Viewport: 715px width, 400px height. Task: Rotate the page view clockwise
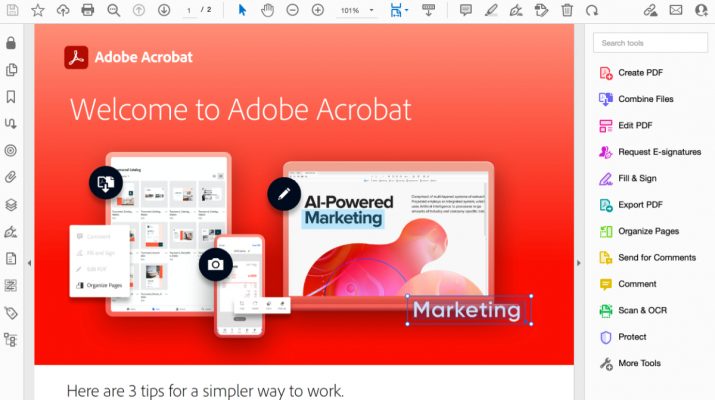coord(592,10)
